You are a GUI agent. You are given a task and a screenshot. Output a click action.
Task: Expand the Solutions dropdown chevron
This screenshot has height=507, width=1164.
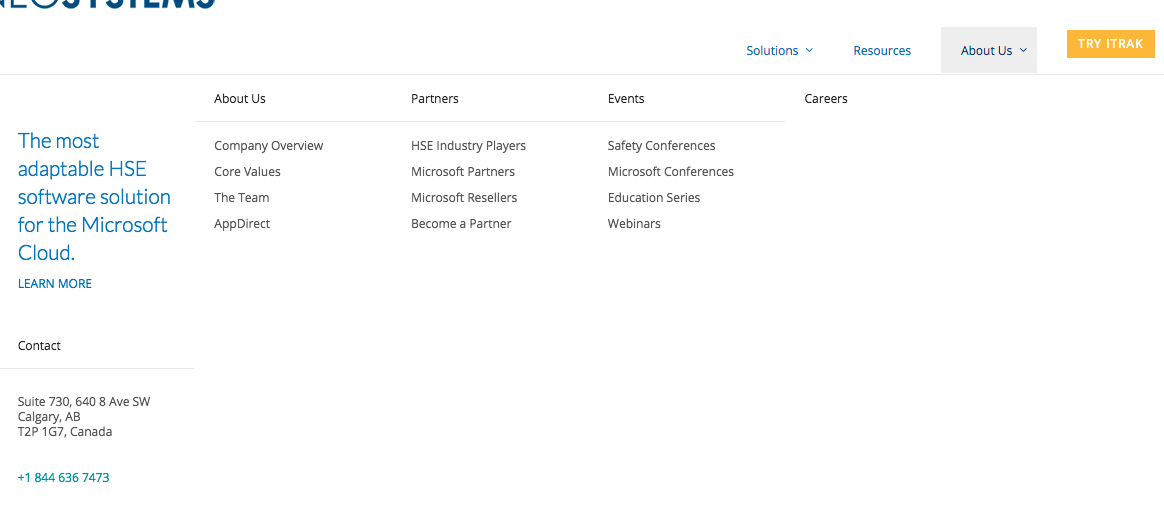click(x=809, y=50)
